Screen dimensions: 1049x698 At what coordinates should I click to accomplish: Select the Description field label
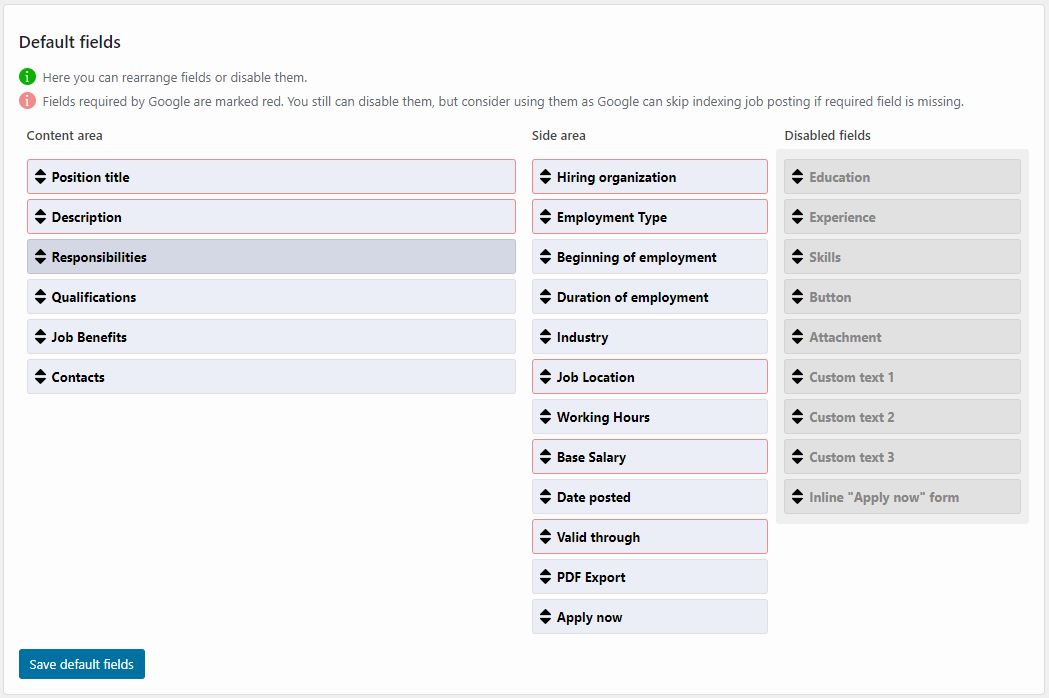click(86, 217)
